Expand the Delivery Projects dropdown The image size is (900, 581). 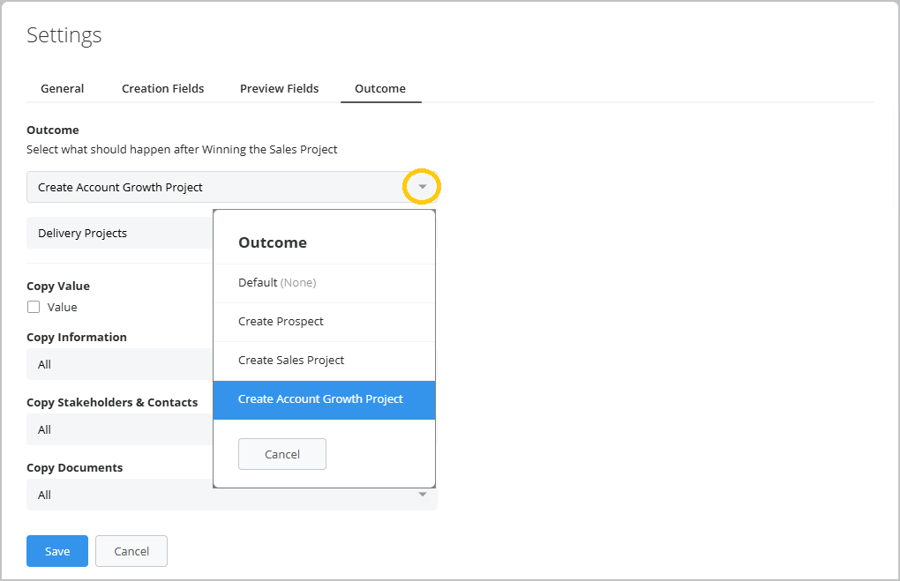coord(119,233)
